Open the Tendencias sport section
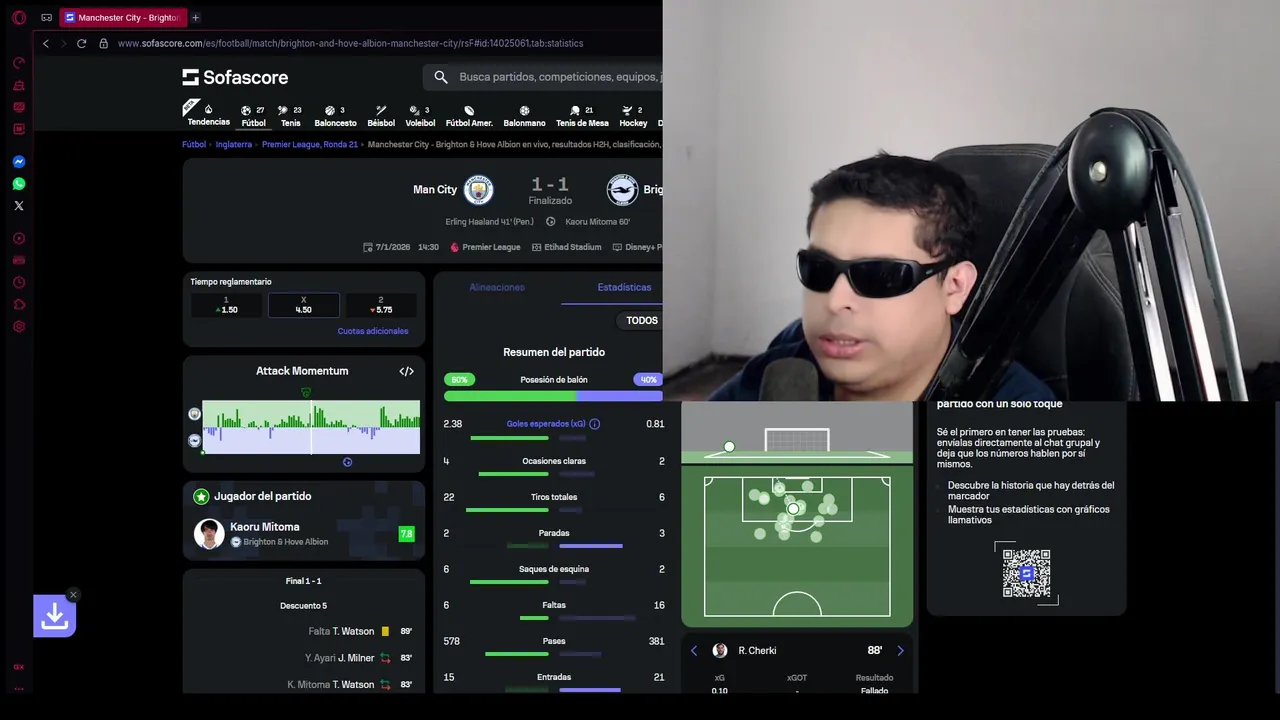 coord(208,115)
